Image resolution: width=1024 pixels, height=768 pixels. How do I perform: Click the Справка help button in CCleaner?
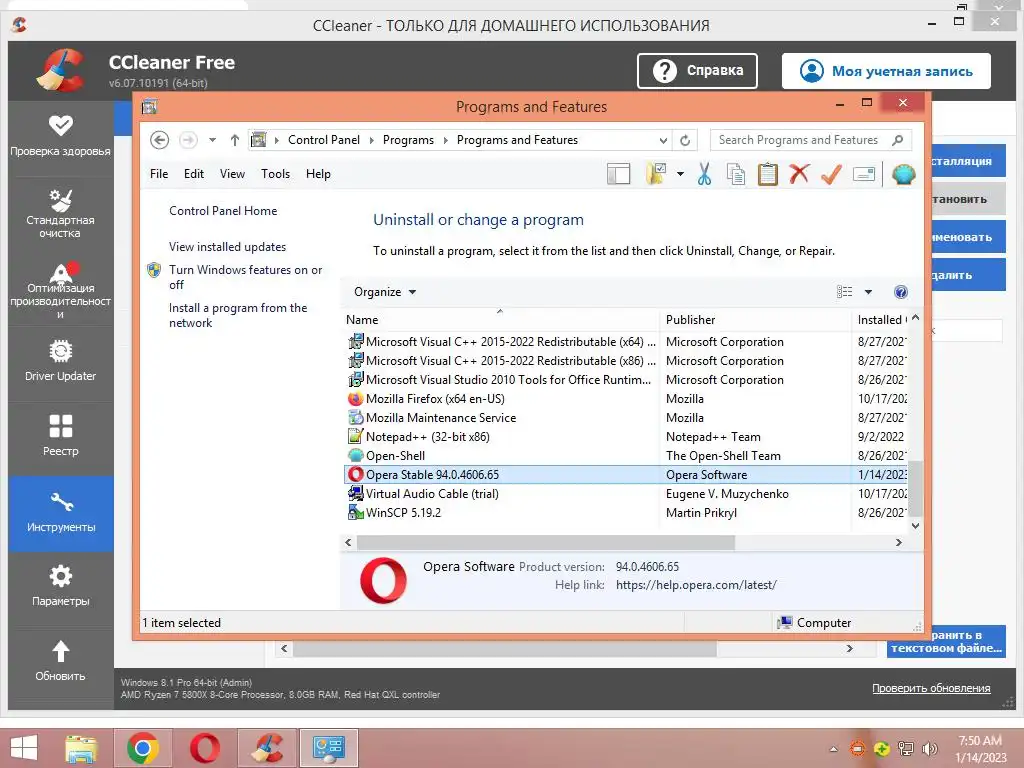697,71
